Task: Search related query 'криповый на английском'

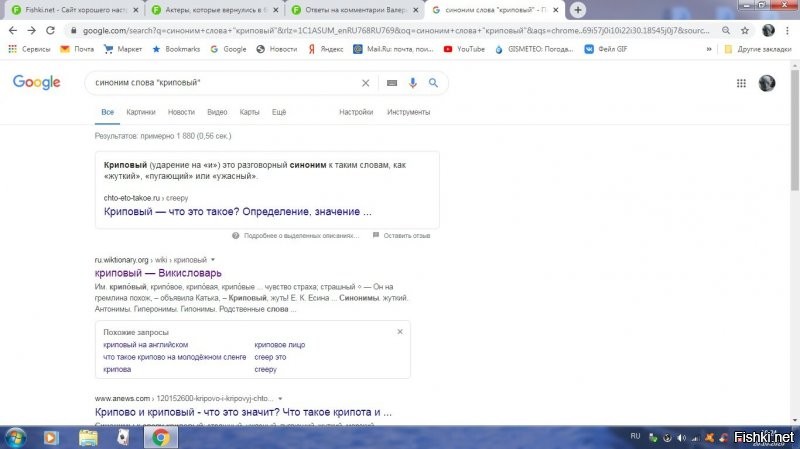Action: pyautogui.click(x=145, y=345)
